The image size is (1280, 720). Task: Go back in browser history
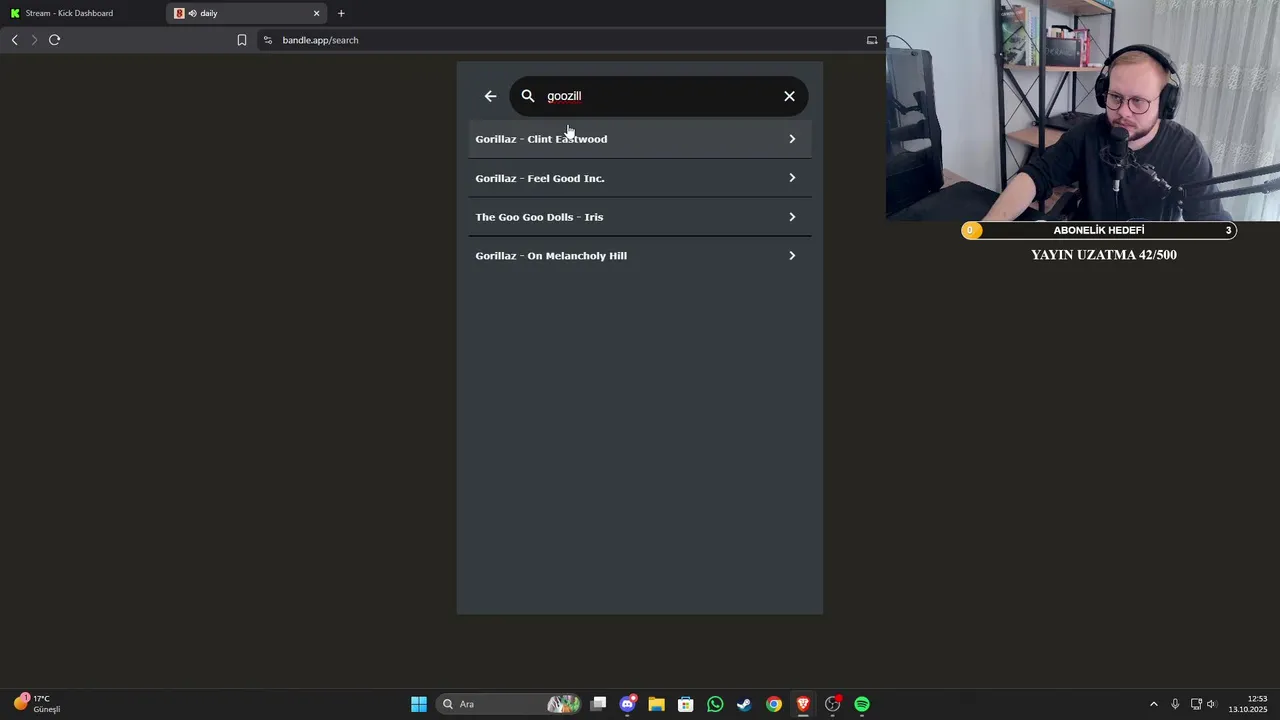14,40
